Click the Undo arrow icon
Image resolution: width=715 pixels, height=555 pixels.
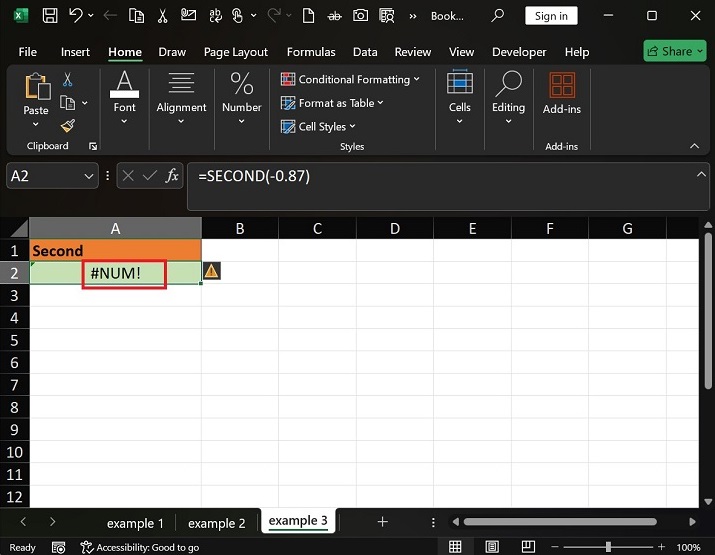click(x=76, y=16)
